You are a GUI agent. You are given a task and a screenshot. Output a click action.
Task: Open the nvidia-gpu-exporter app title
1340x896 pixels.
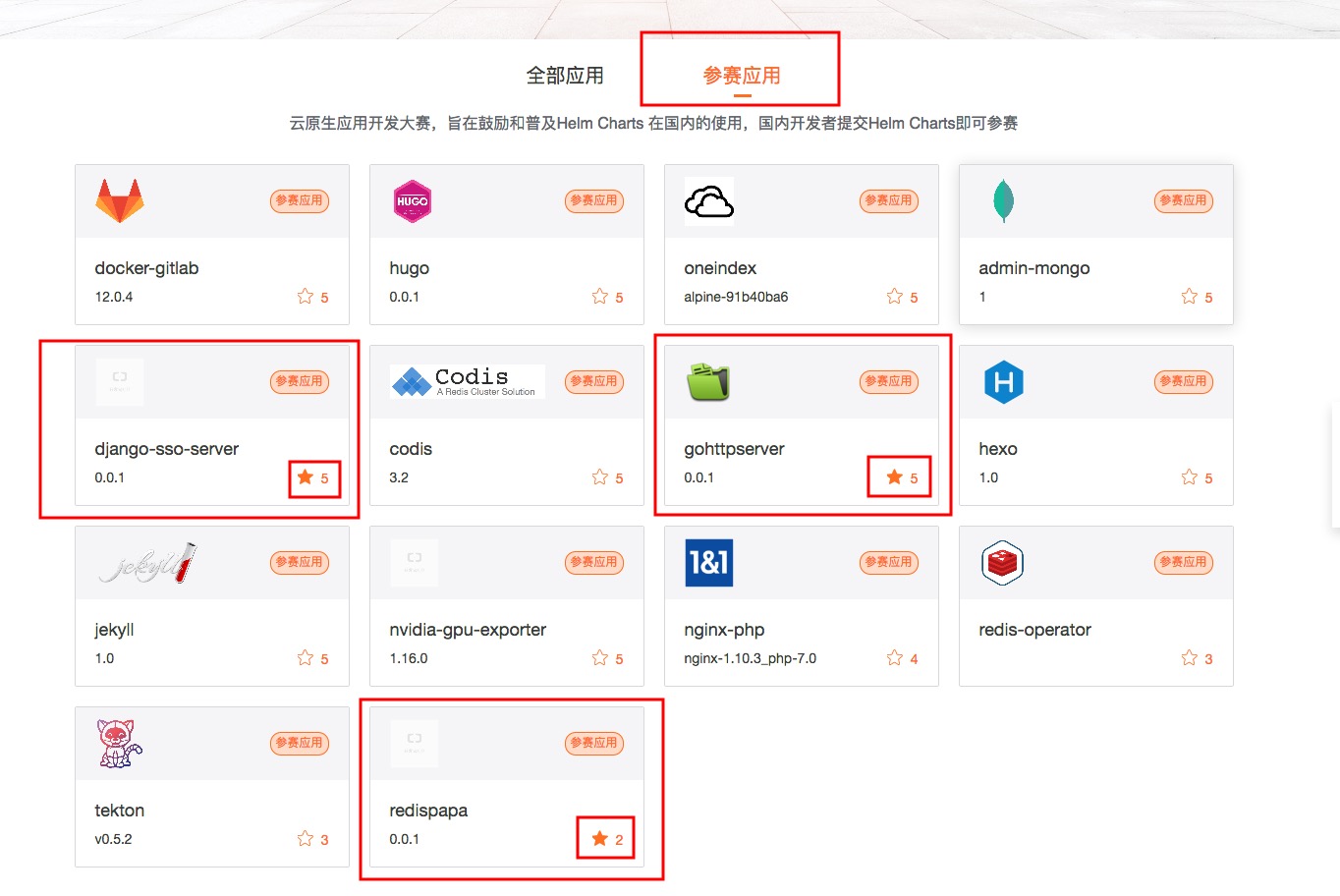click(468, 630)
